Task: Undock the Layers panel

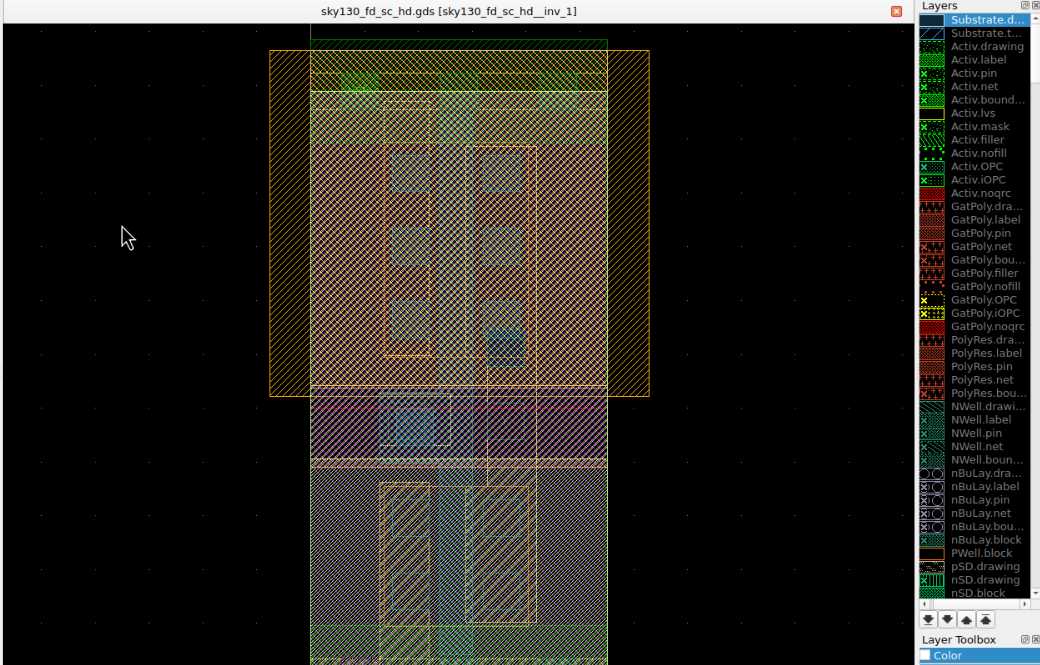Action: point(1023,6)
